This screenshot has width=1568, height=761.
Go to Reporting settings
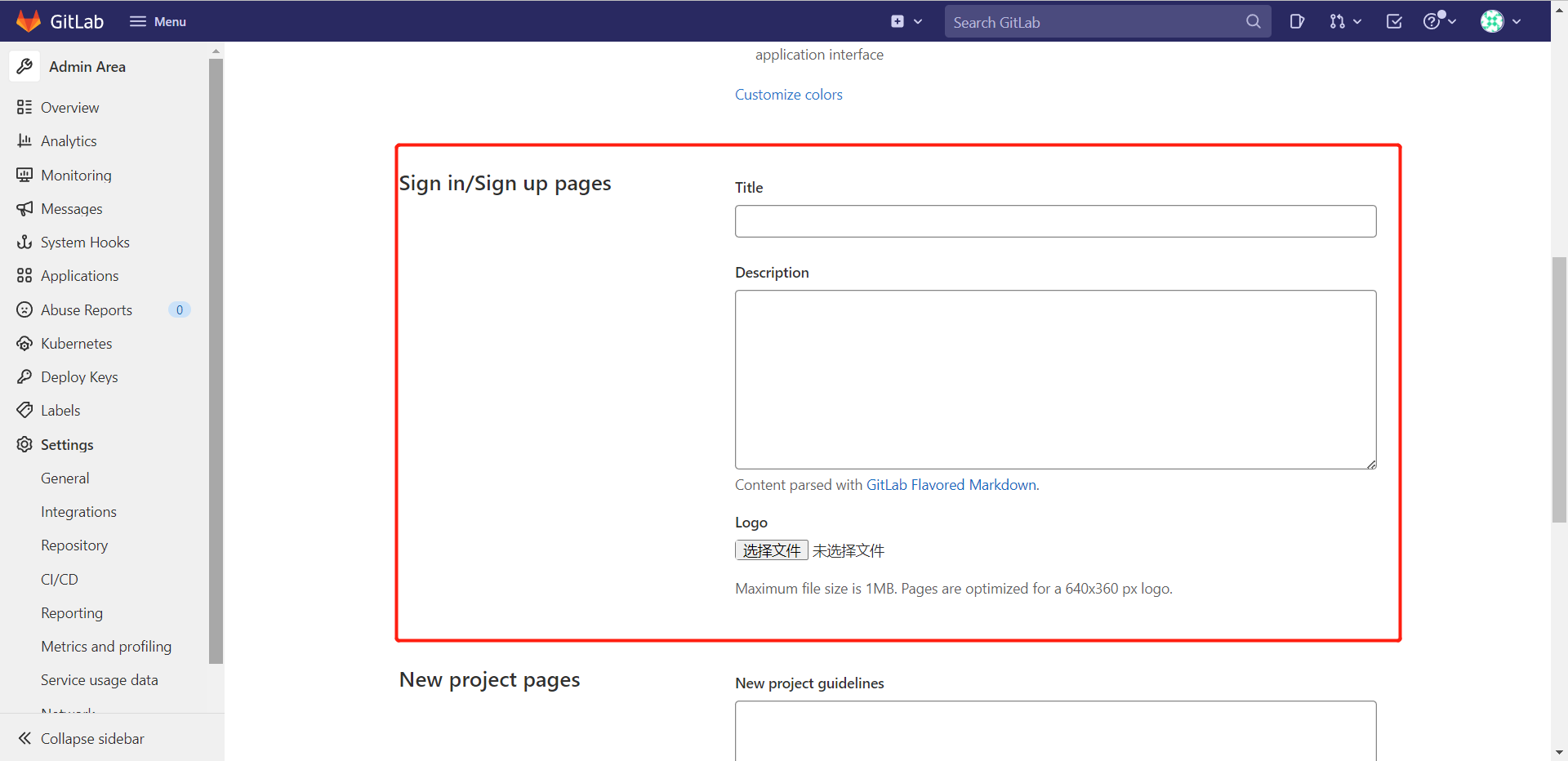[x=72, y=613]
